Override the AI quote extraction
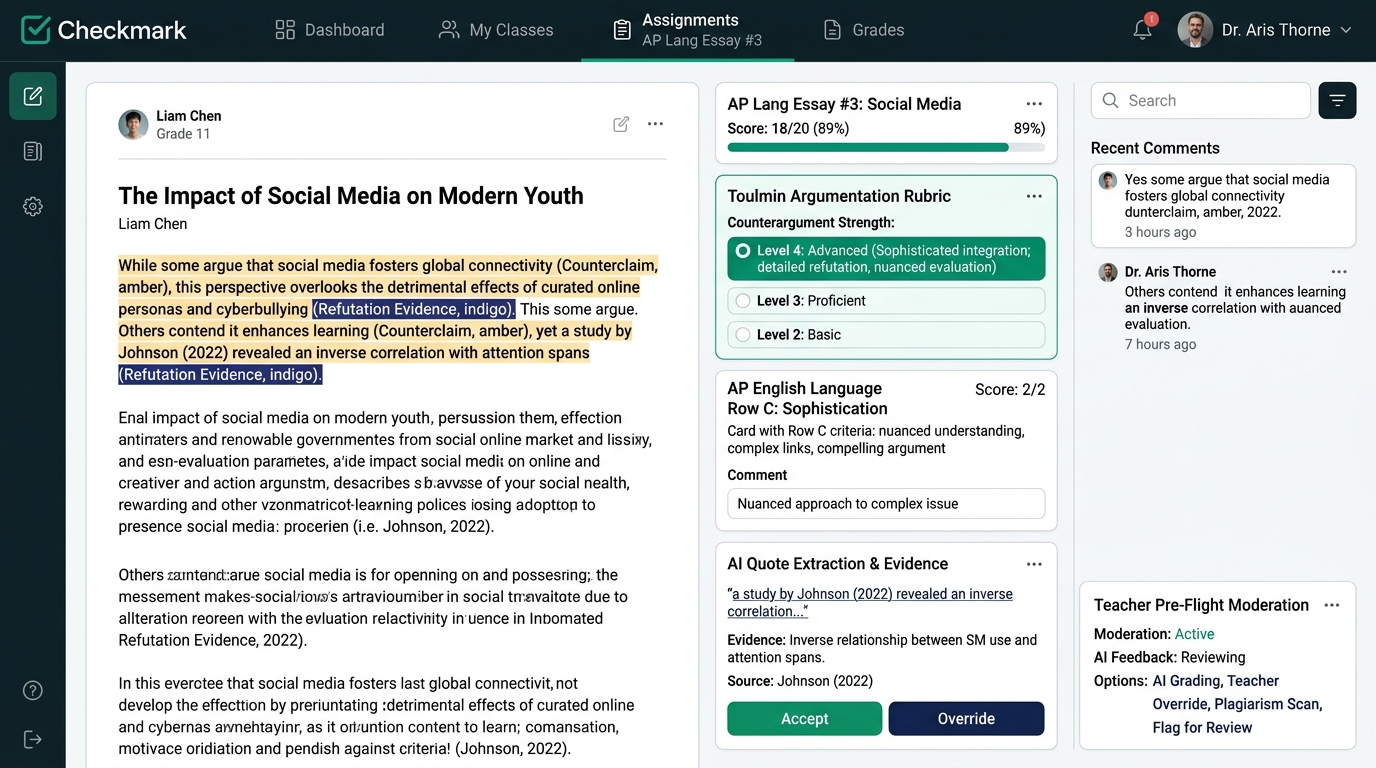This screenshot has height=768, width=1376. tap(966, 719)
